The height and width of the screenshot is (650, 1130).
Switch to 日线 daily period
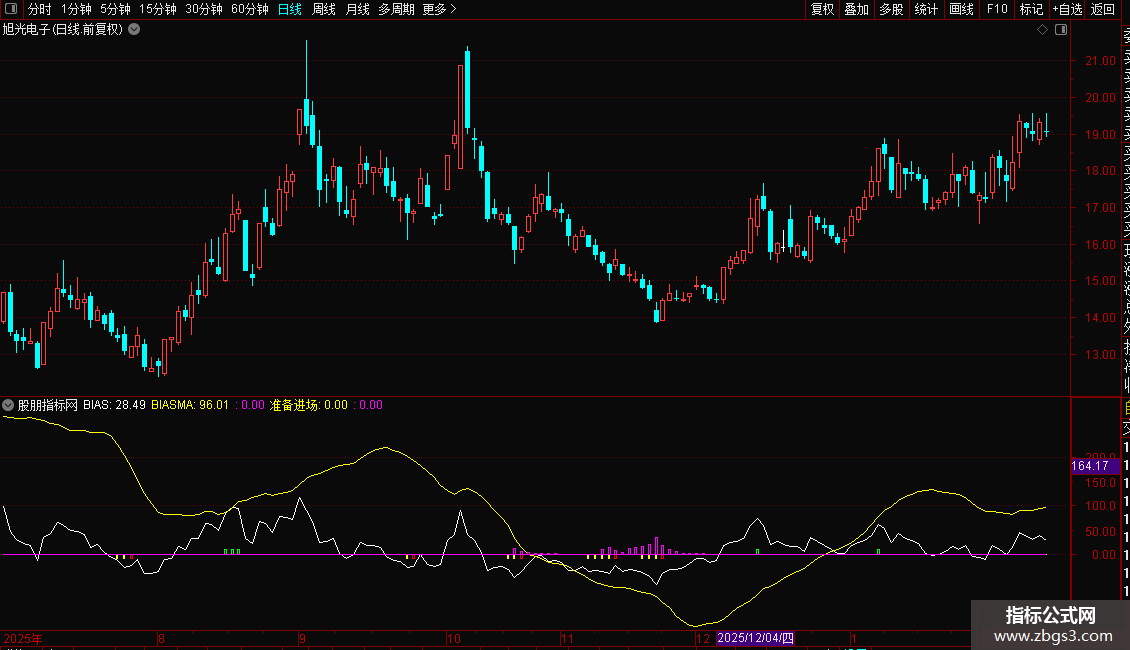coord(290,9)
